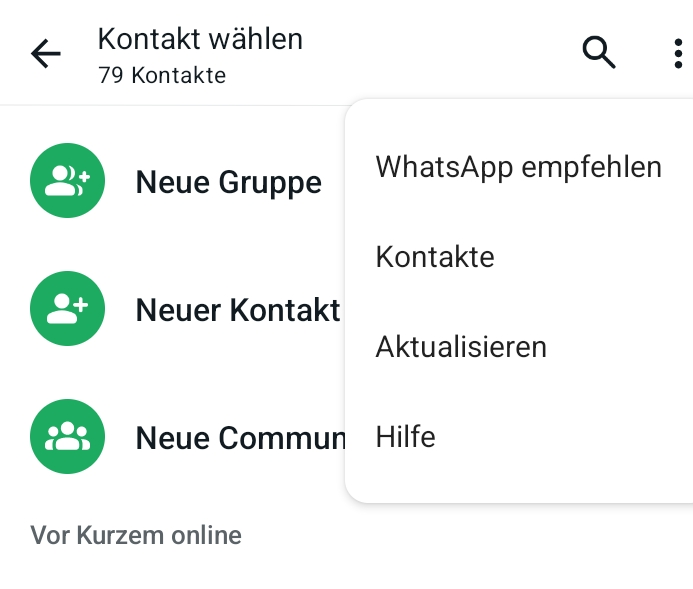Tap empty toolbar space between title and search
The image size is (693, 589).
tap(440, 54)
